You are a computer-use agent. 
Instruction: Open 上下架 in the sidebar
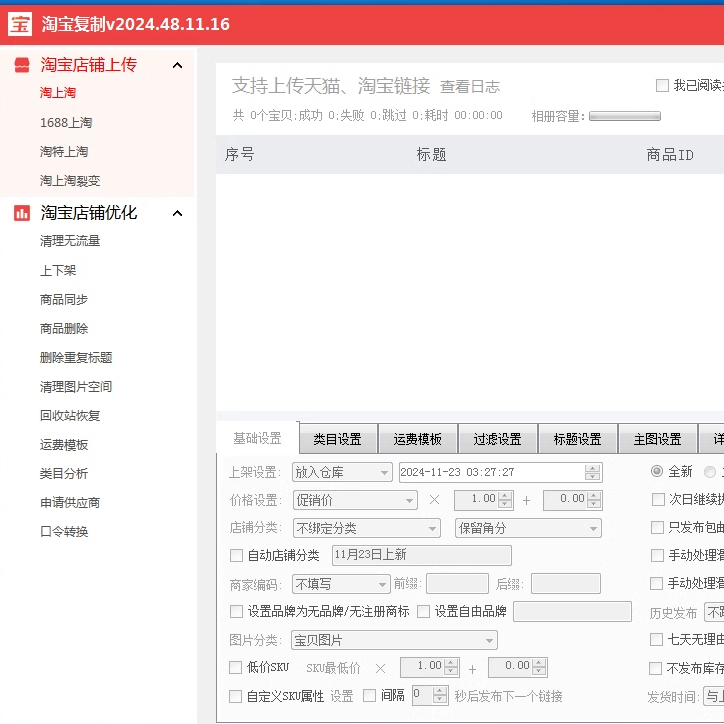click(x=58, y=270)
